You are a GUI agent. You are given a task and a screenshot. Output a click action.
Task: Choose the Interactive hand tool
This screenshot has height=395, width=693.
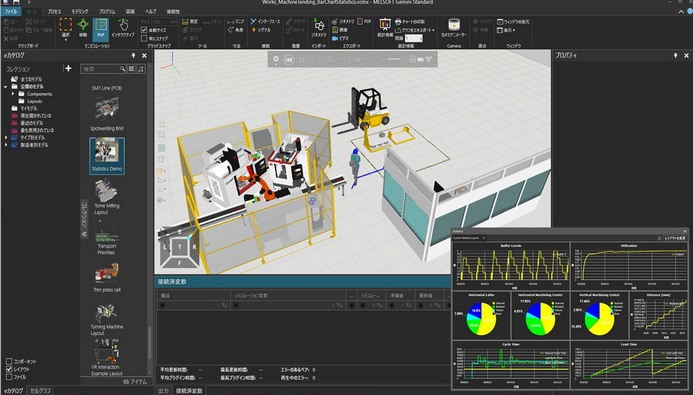click(x=123, y=28)
